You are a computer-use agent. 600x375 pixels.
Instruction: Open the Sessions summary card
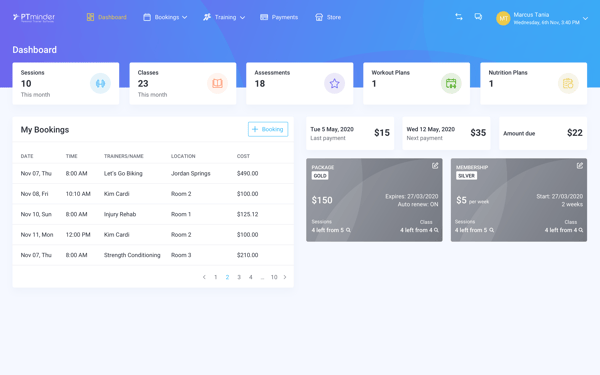(66, 83)
